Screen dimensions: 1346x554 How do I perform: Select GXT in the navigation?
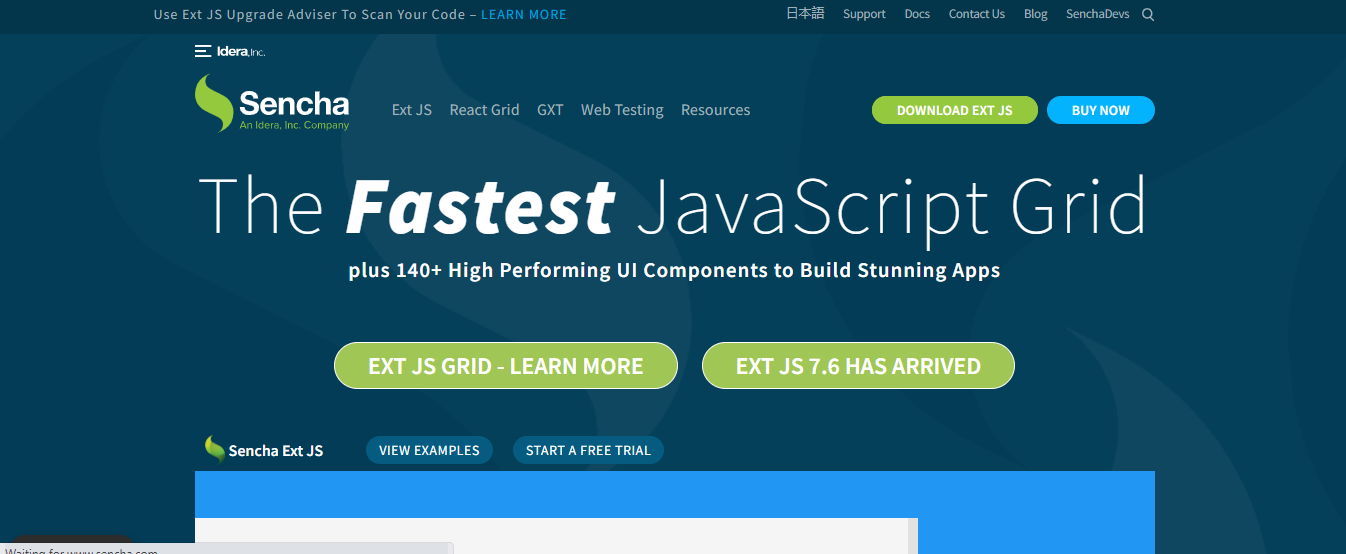click(550, 110)
